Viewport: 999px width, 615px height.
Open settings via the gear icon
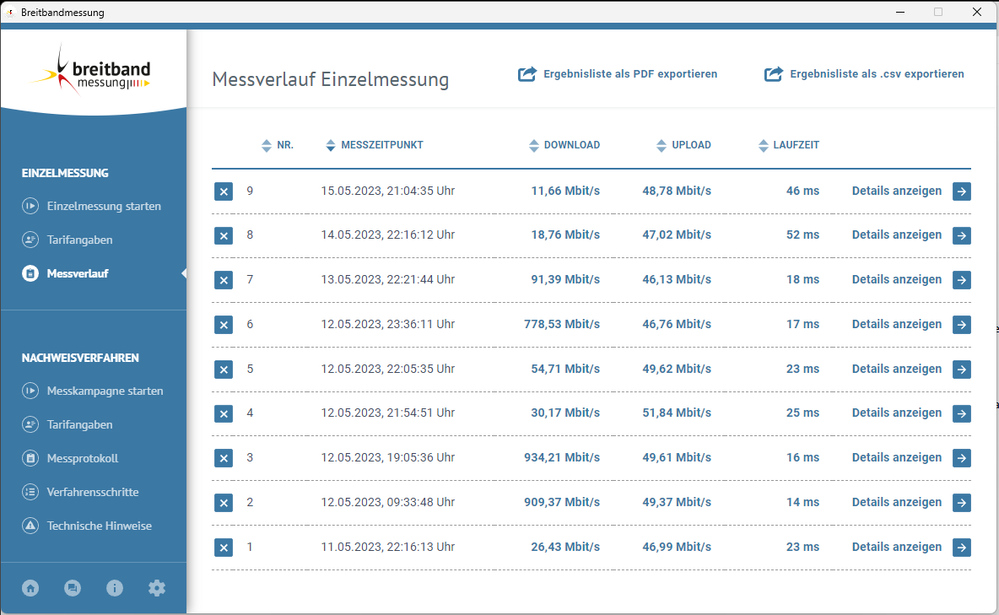(x=157, y=588)
